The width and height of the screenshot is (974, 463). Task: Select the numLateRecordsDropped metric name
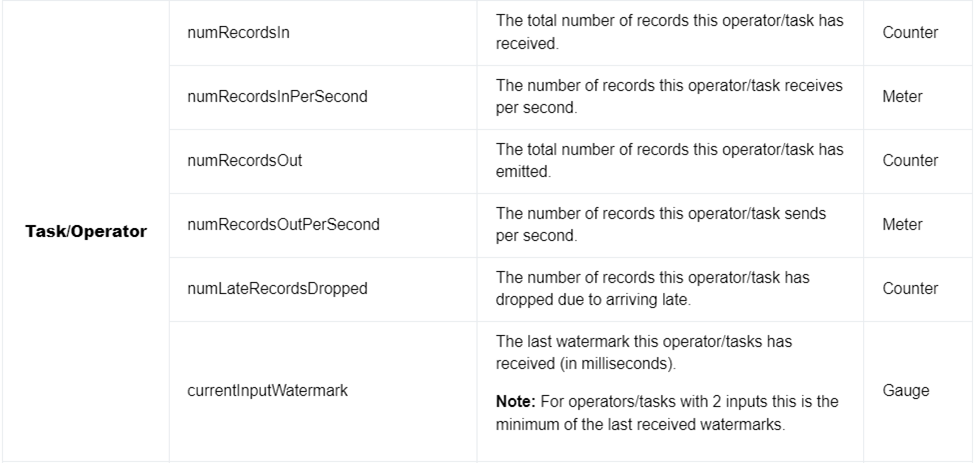tap(277, 289)
